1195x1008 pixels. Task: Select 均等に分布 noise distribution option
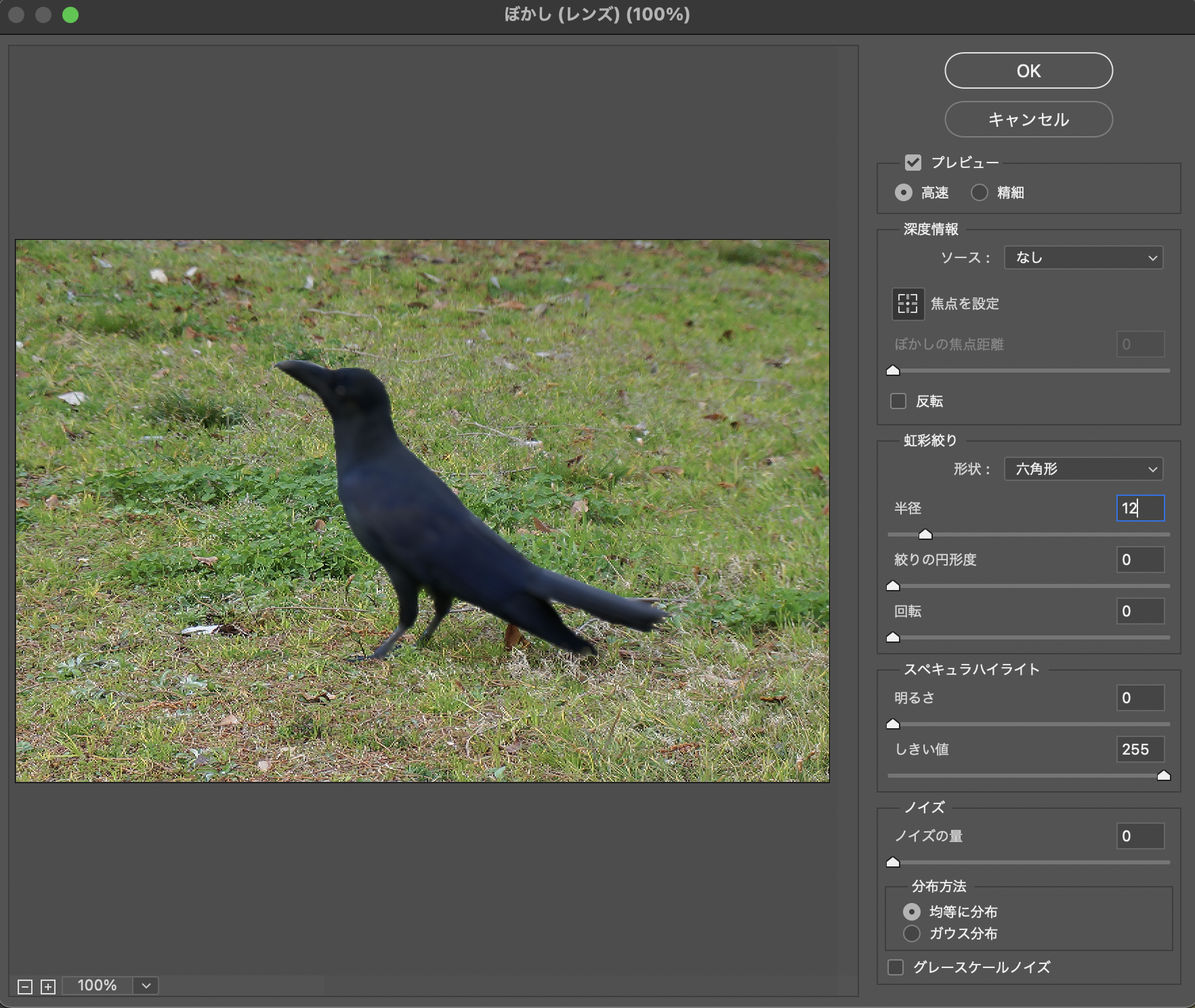tap(912, 912)
